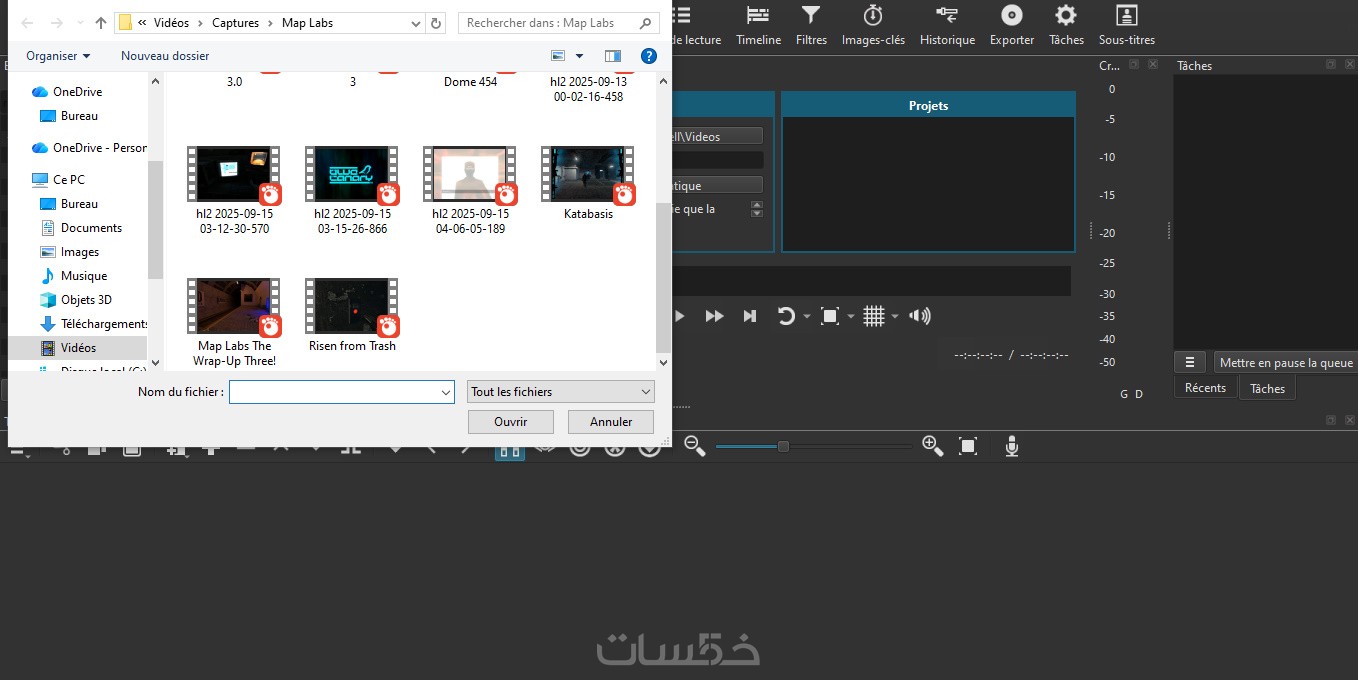Expand the hidden breadcrumb folders chevron
Image resolution: width=1358 pixels, height=680 pixels.
(142, 22)
